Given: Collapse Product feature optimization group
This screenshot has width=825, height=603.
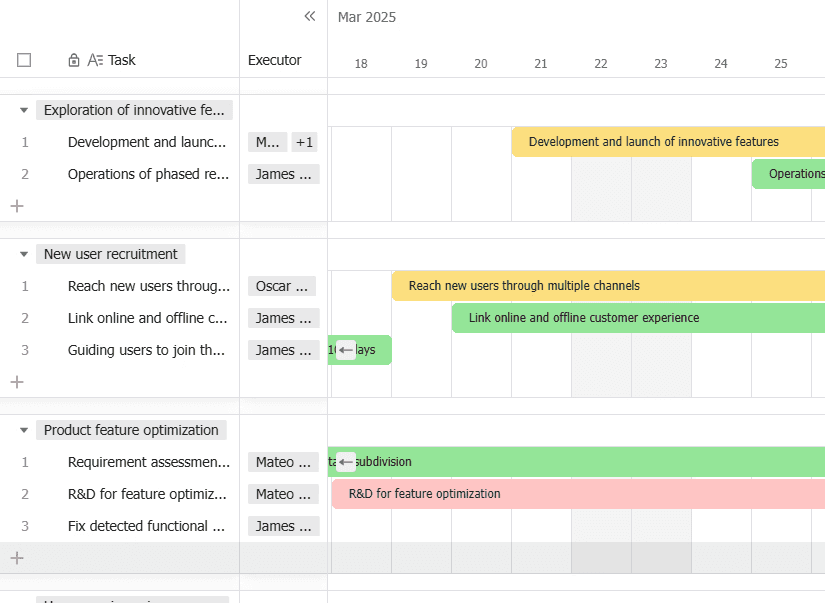Looking at the screenshot, I should tap(24, 430).
